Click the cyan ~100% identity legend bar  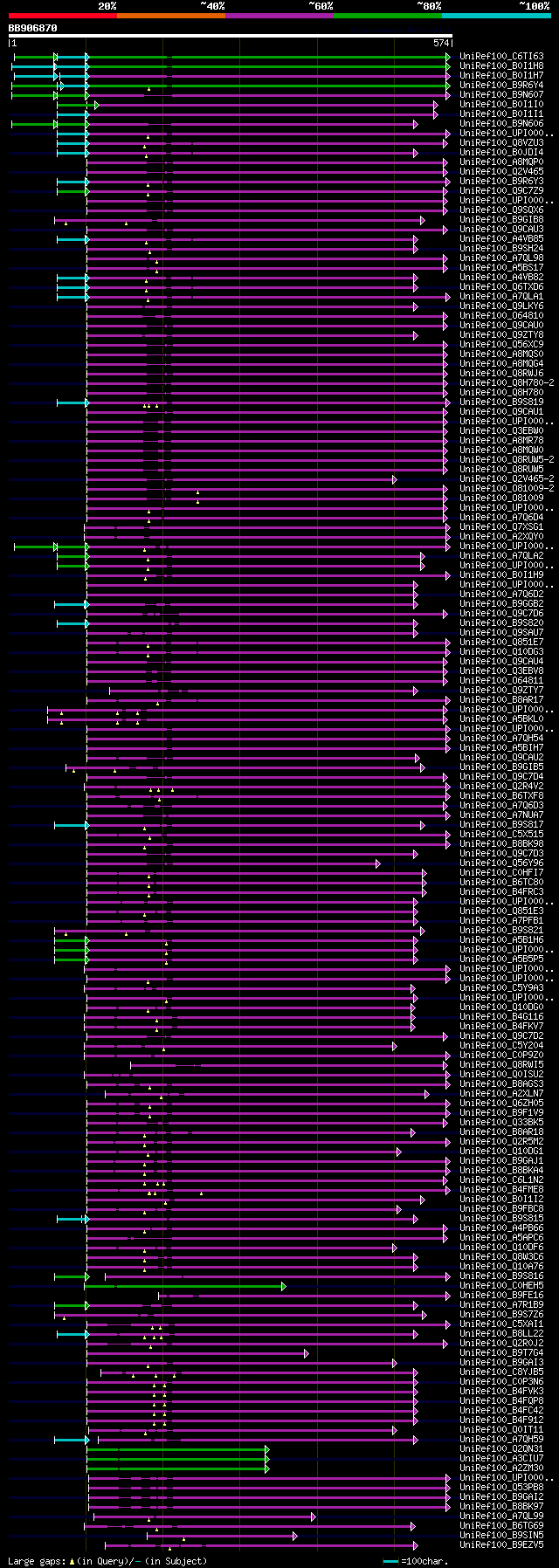pos(496,16)
